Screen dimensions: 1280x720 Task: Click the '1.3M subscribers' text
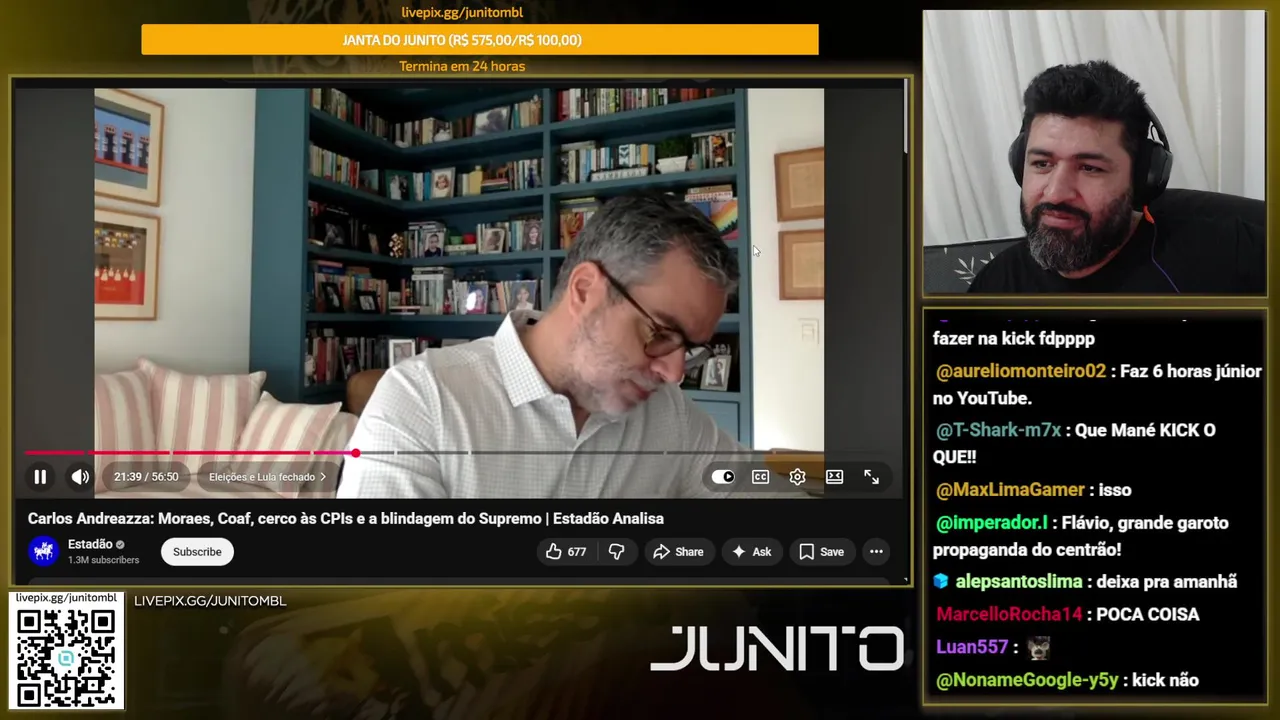[103, 560]
